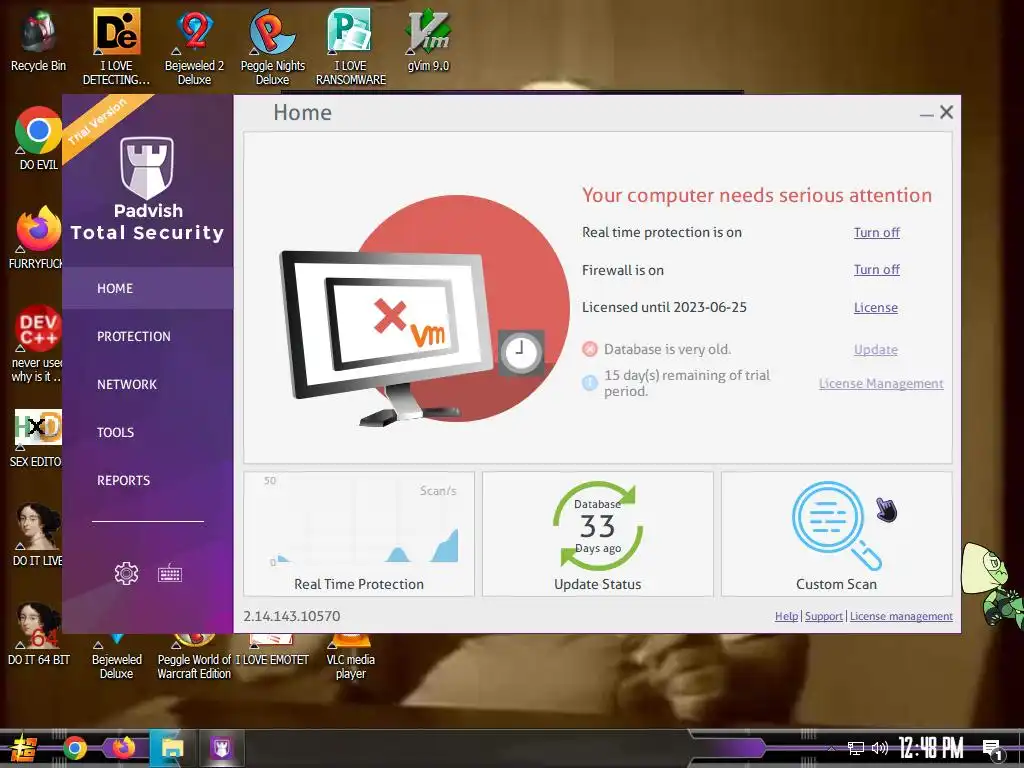Open the Help link in footer
This screenshot has height=768, width=1024.
pos(786,616)
